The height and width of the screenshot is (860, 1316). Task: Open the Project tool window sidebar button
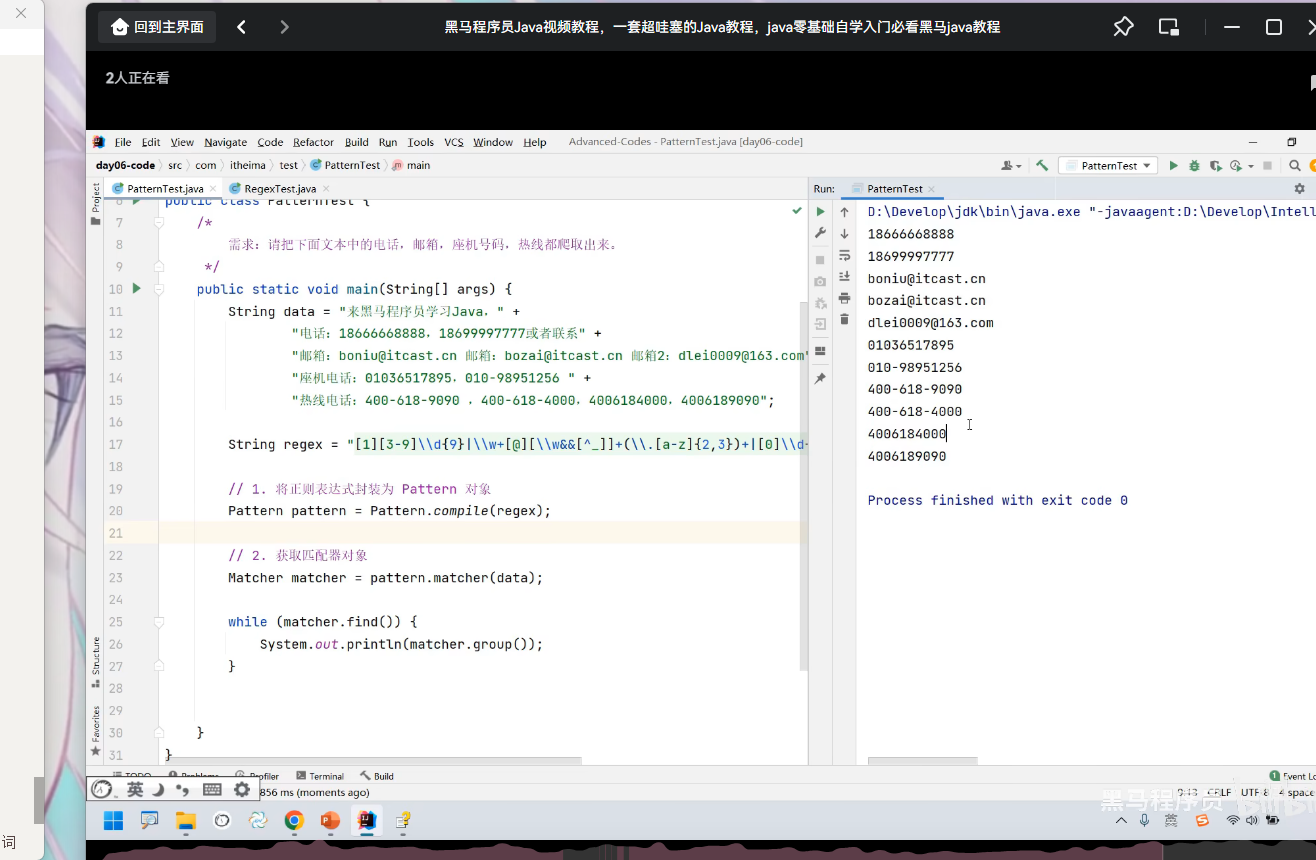pyautogui.click(x=96, y=203)
